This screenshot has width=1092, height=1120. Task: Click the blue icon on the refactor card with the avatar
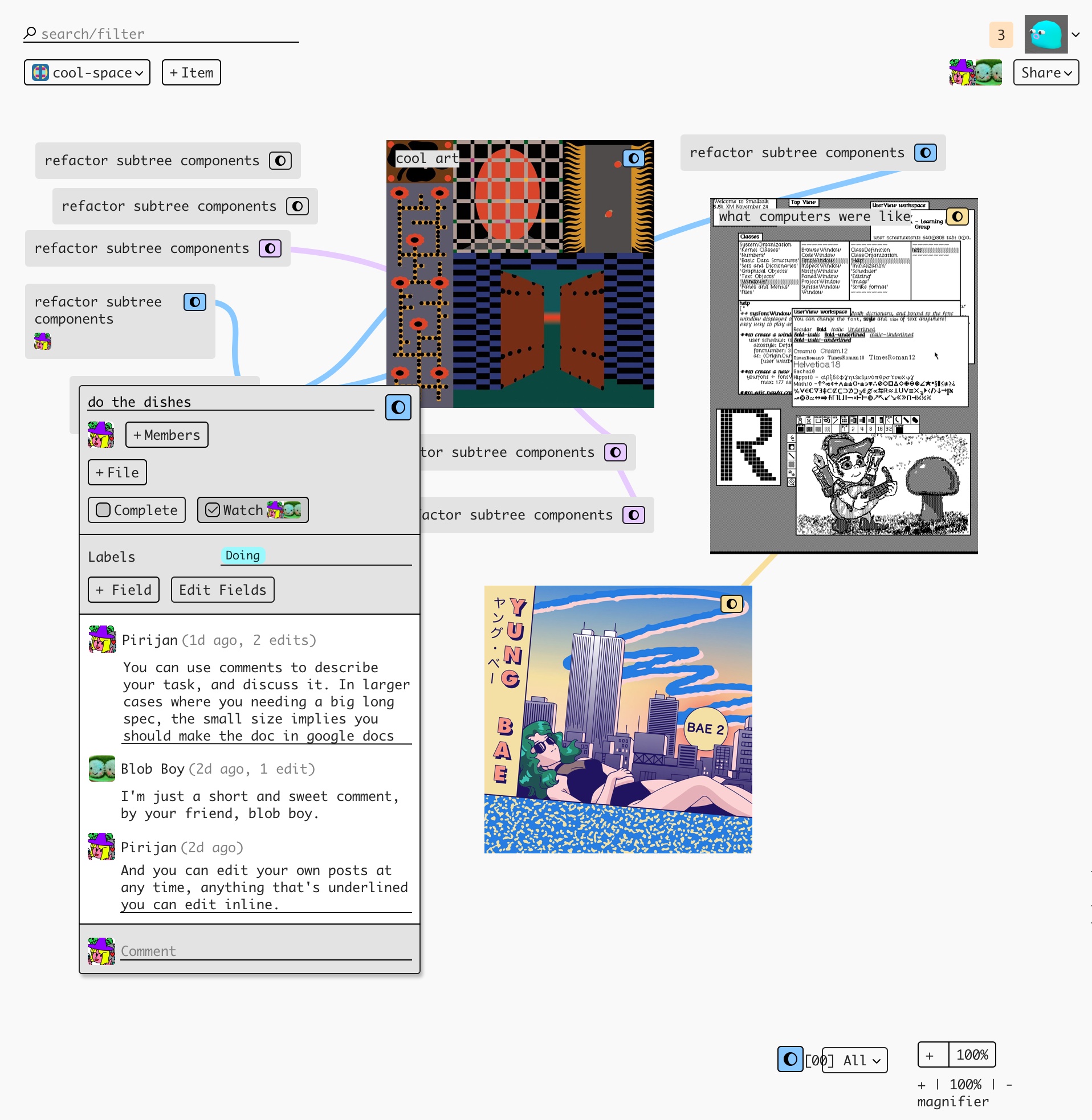(194, 302)
